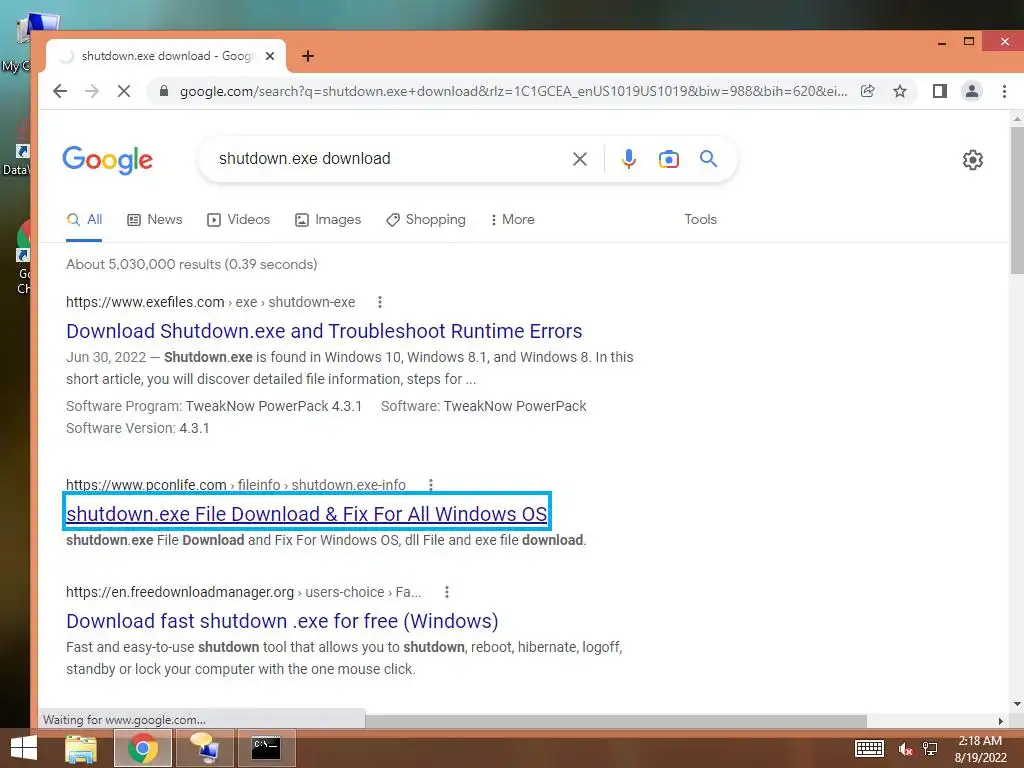The height and width of the screenshot is (768, 1024).
Task: Click the horizontal scrollbar right arrow
Action: coord(1000,721)
